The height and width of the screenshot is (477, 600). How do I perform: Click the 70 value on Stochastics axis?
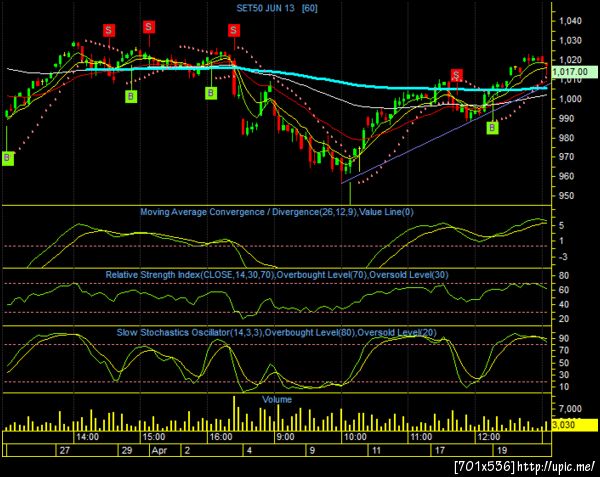(x=564, y=350)
